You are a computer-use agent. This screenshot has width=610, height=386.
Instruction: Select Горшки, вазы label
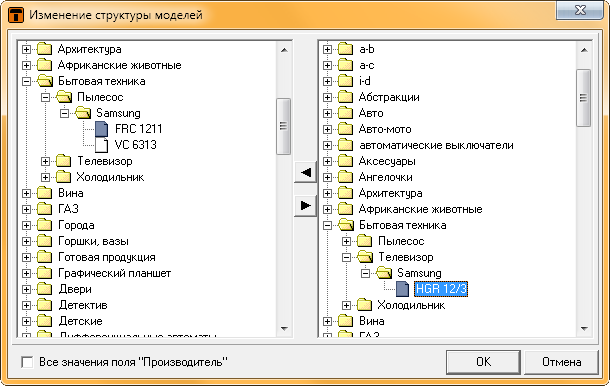(93, 241)
